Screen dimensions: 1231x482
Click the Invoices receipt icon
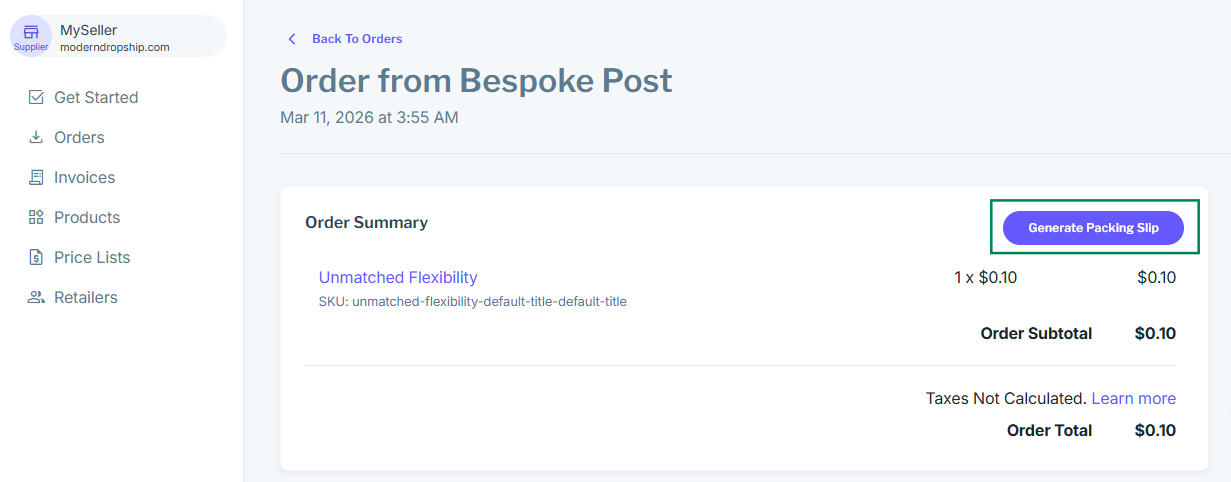37,177
